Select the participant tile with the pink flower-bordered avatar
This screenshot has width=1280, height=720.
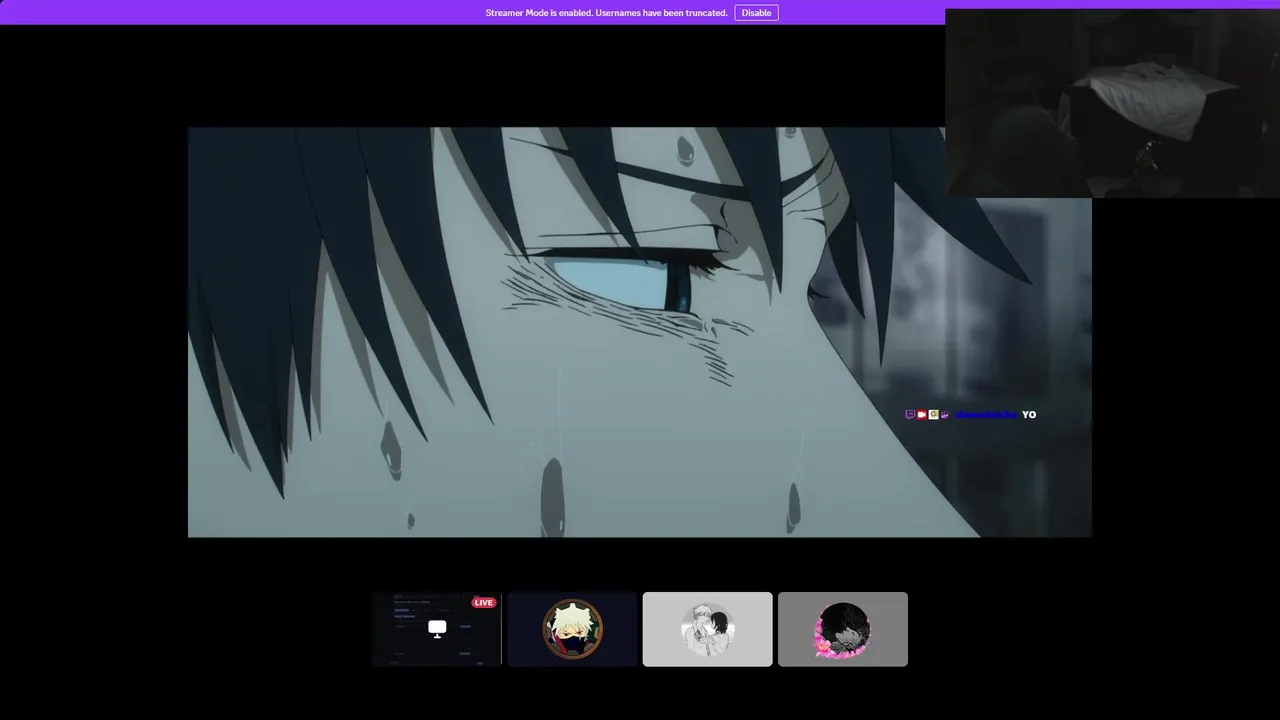pyautogui.click(x=843, y=629)
